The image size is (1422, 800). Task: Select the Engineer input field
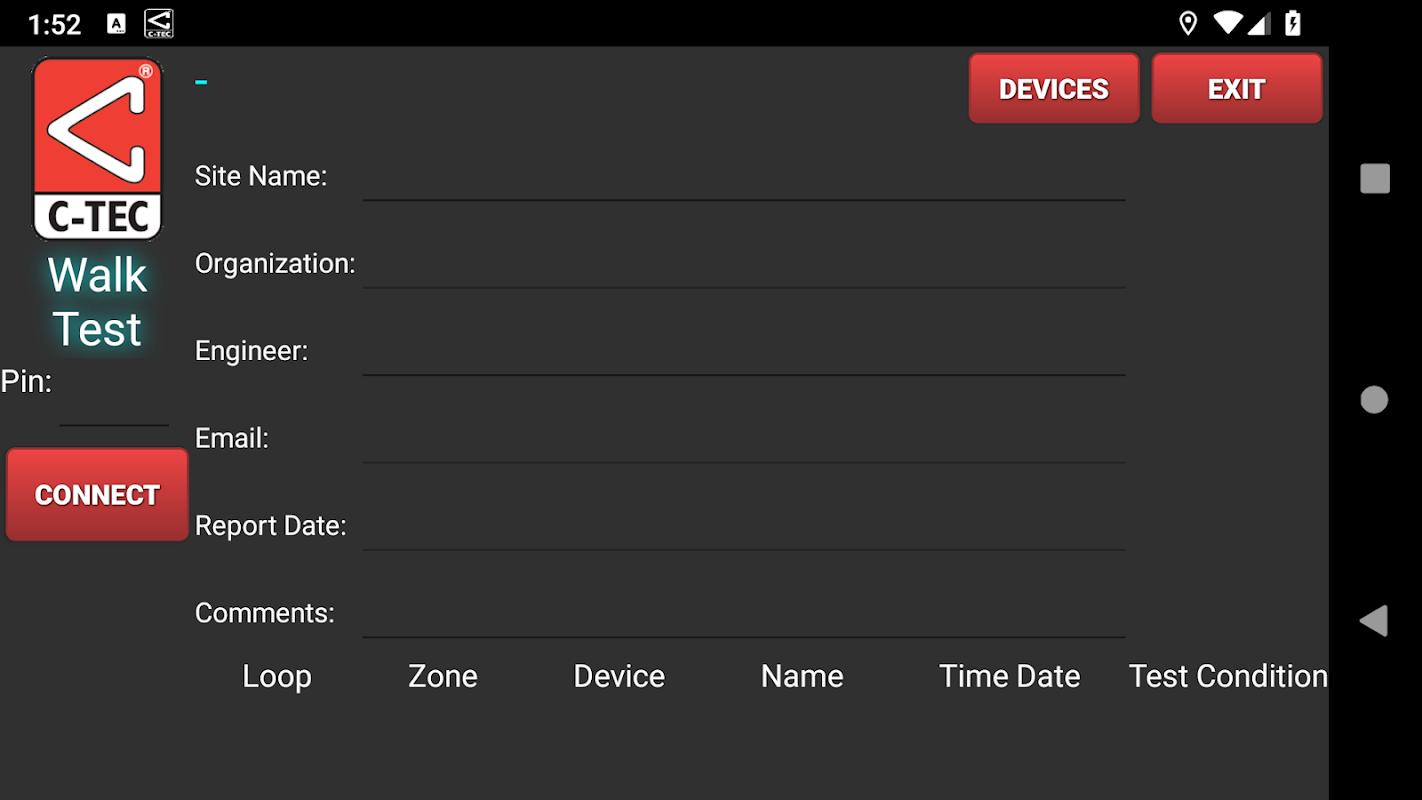[x=743, y=352]
